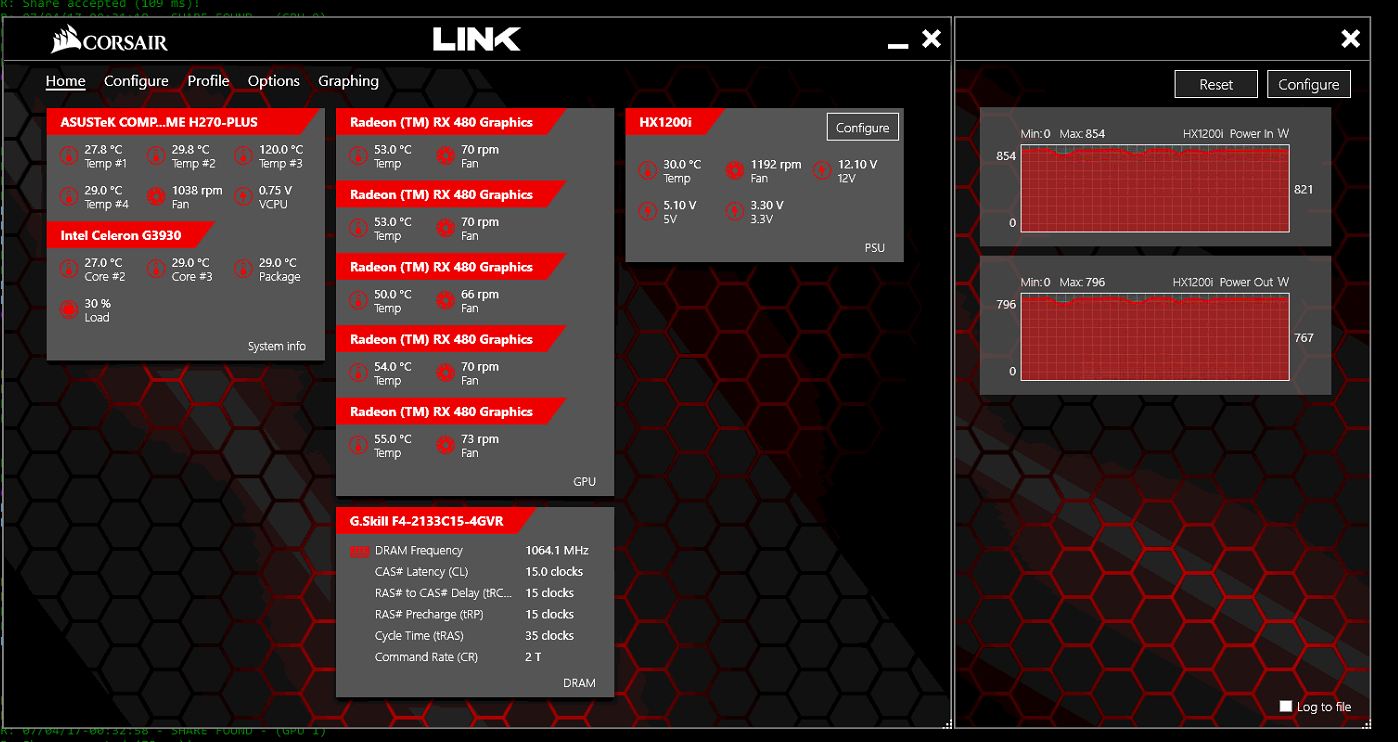
Task: Select the Temp #3 120.0 °C sensor icon
Action: [x=243, y=156]
